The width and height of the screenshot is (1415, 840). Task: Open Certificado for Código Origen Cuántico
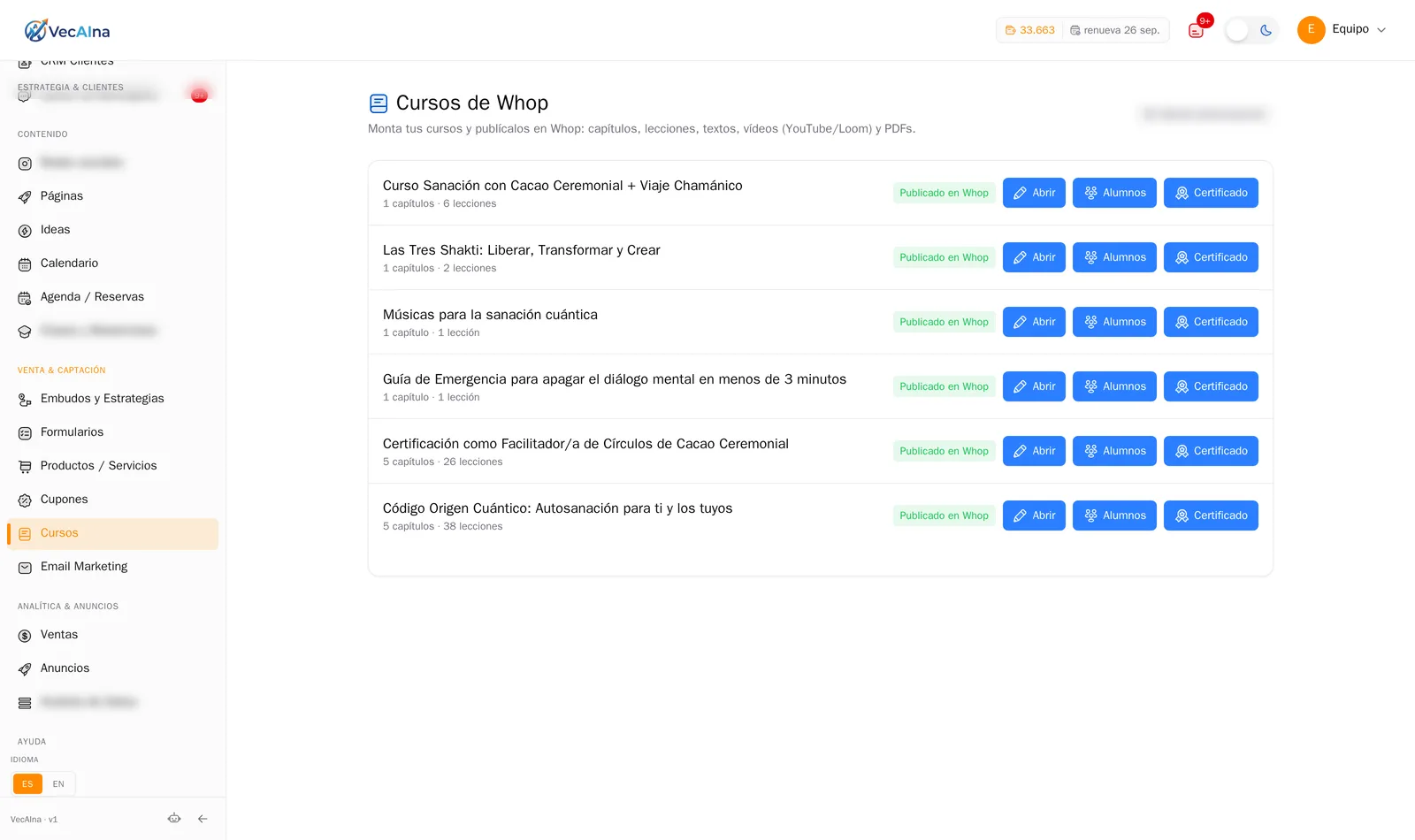pos(1211,515)
